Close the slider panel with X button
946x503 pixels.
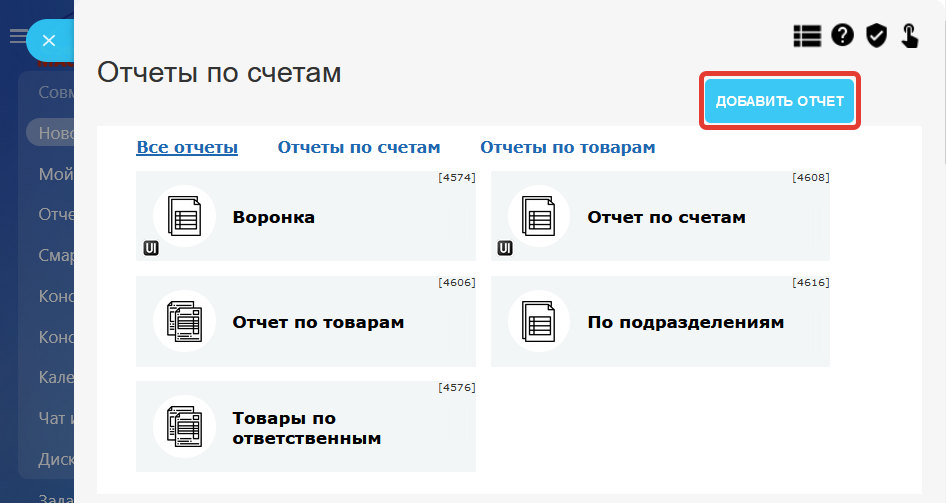click(49, 41)
